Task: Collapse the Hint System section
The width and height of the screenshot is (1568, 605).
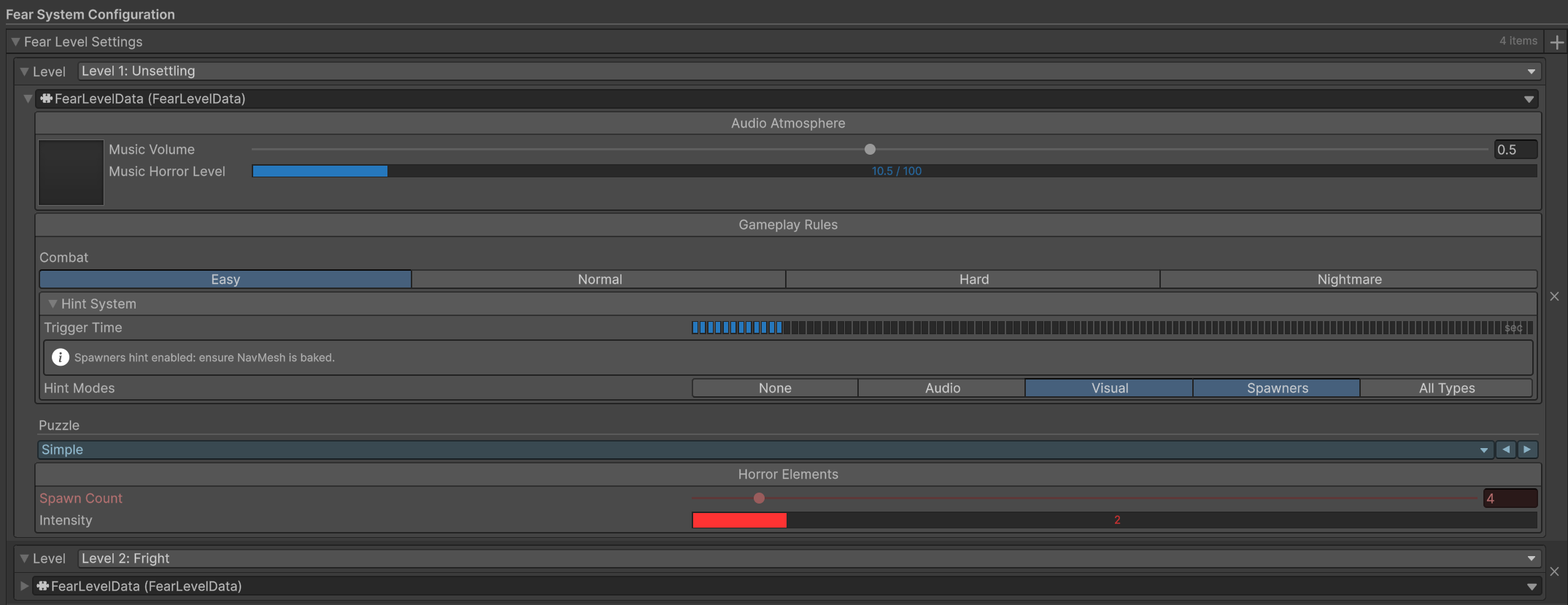Action: pos(53,304)
